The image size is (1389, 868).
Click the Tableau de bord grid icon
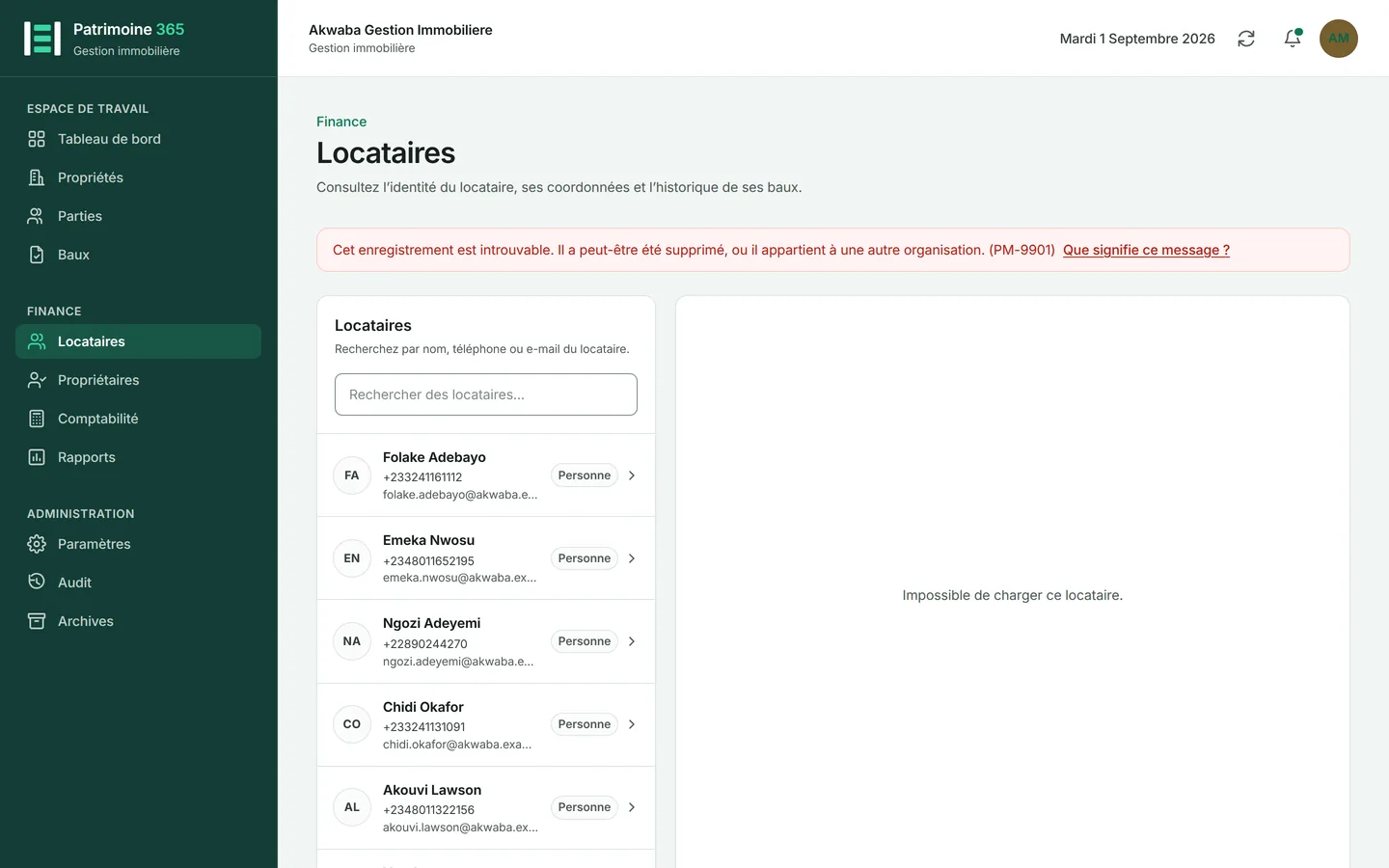(x=37, y=139)
